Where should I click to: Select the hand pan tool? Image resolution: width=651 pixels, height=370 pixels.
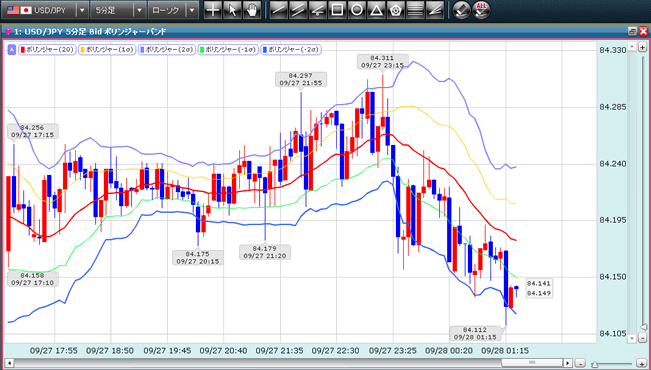(x=252, y=10)
